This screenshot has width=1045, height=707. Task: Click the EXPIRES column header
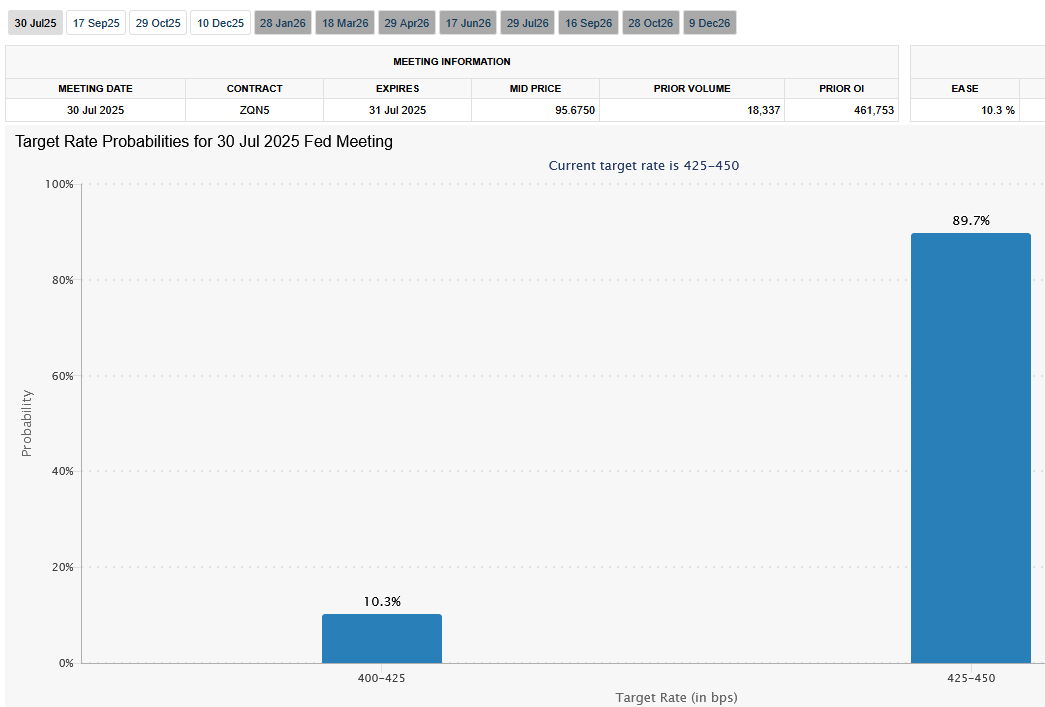[397, 89]
